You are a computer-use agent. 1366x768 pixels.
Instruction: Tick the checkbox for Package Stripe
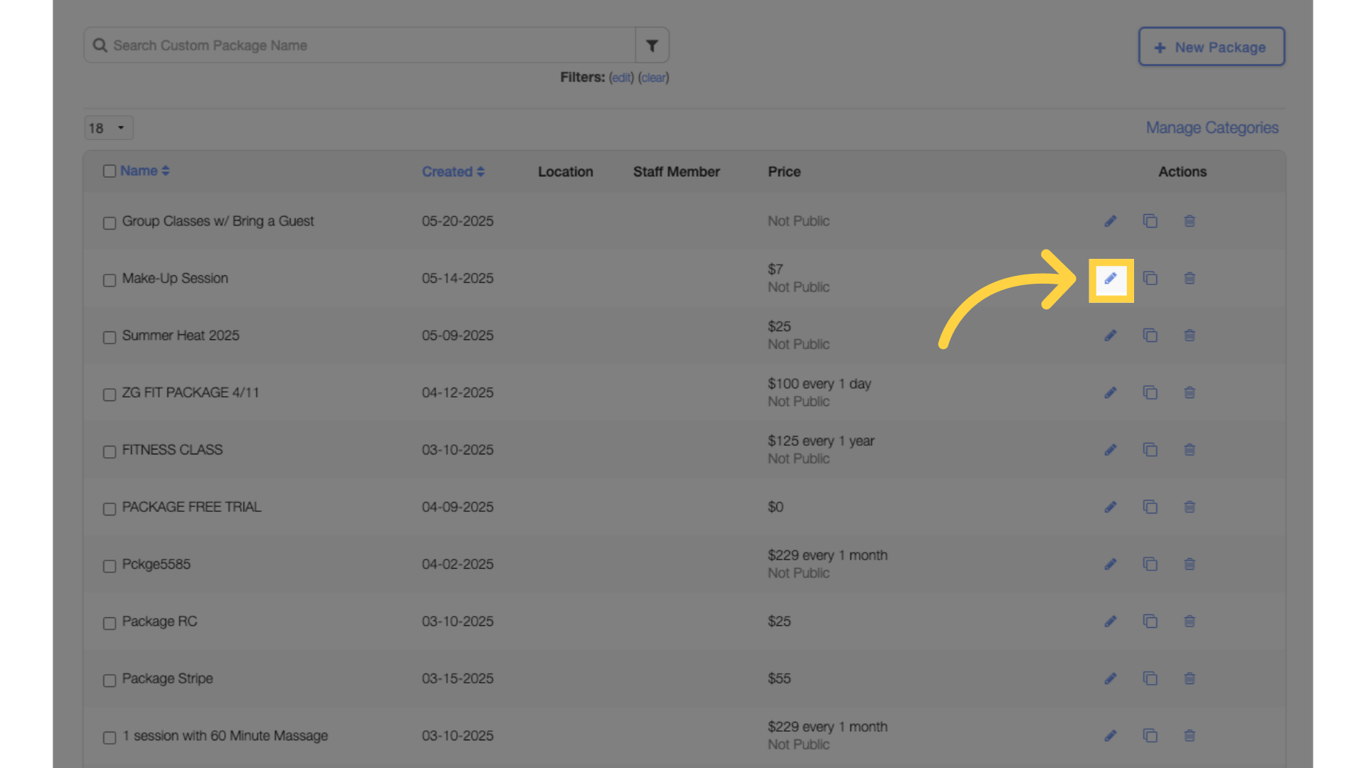click(x=109, y=680)
